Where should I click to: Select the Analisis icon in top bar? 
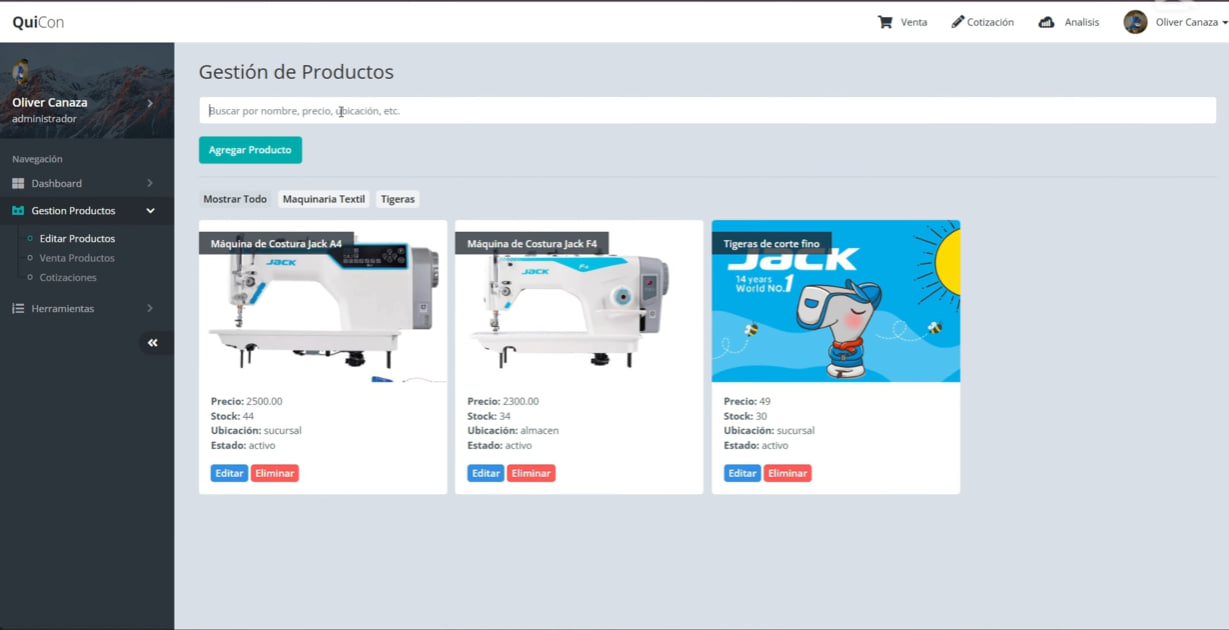coord(1044,21)
